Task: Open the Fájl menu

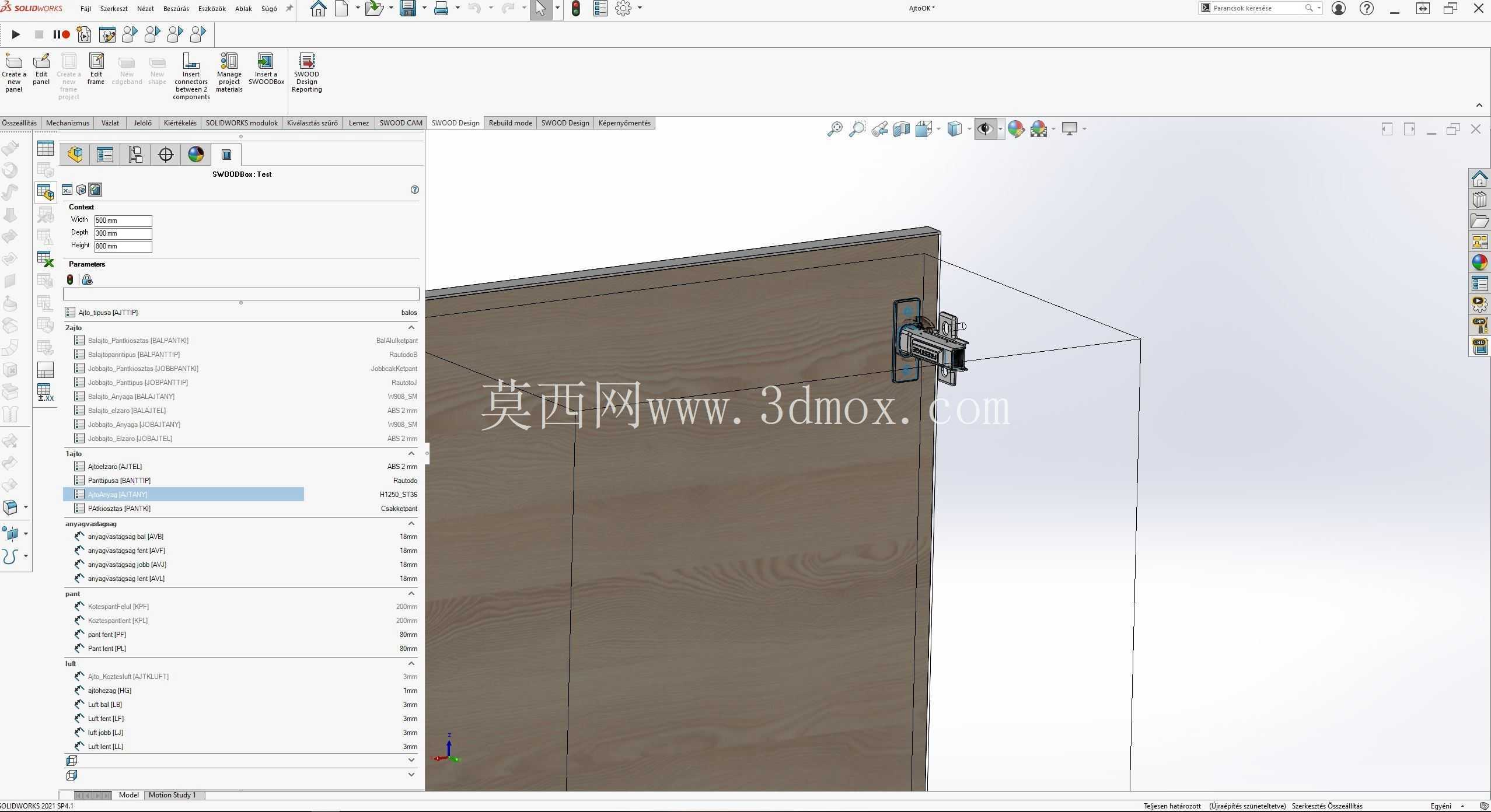Action: click(85, 9)
